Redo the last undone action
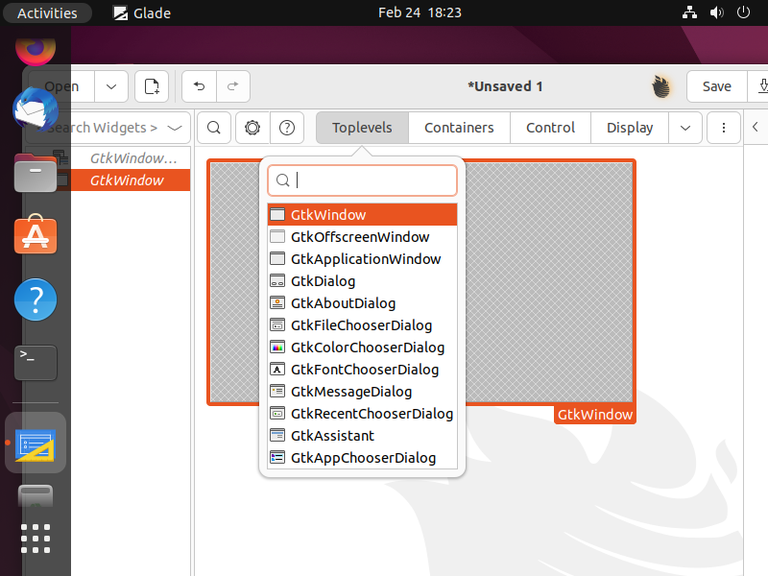The height and width of the screenshot is (576, 768). pos(233,87)
